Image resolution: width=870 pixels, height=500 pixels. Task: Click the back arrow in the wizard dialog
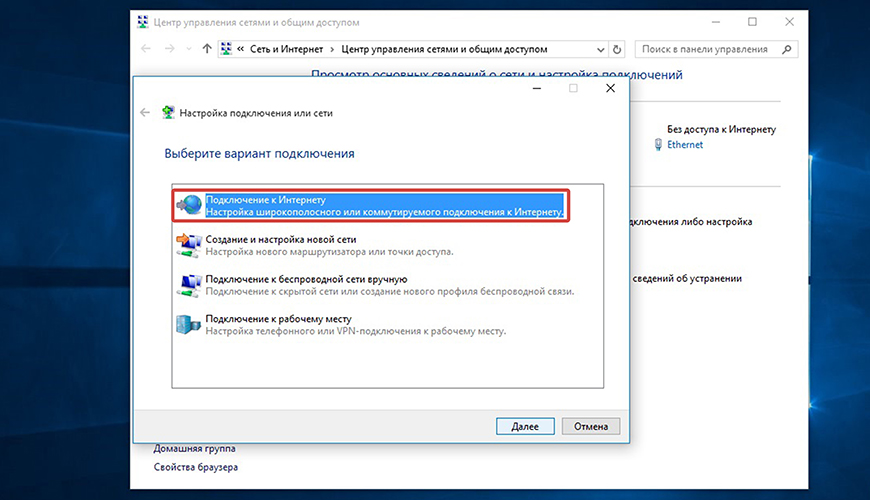pyautogui.click(x=146, y=113)
